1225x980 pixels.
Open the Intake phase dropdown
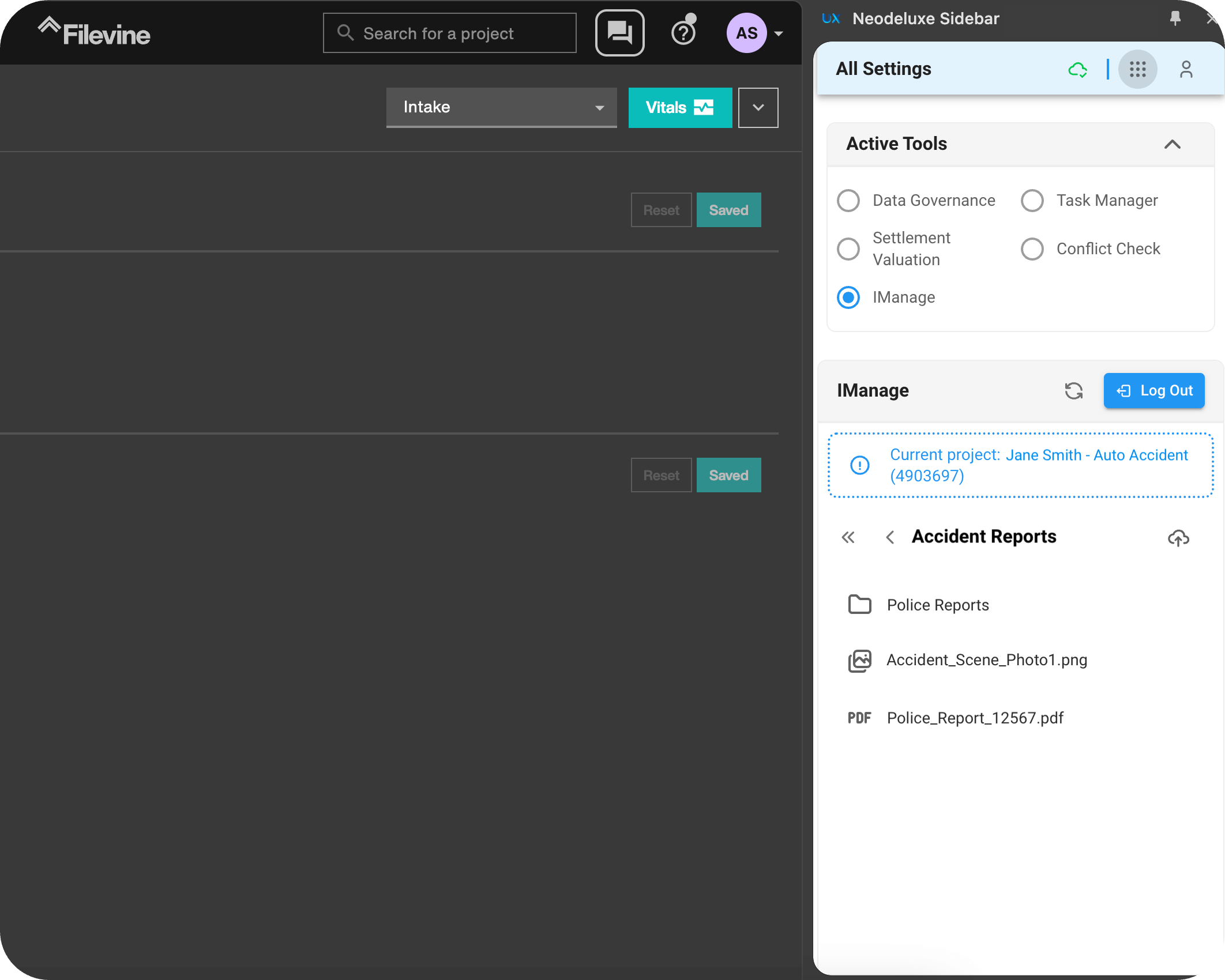[x=501, y=107]
